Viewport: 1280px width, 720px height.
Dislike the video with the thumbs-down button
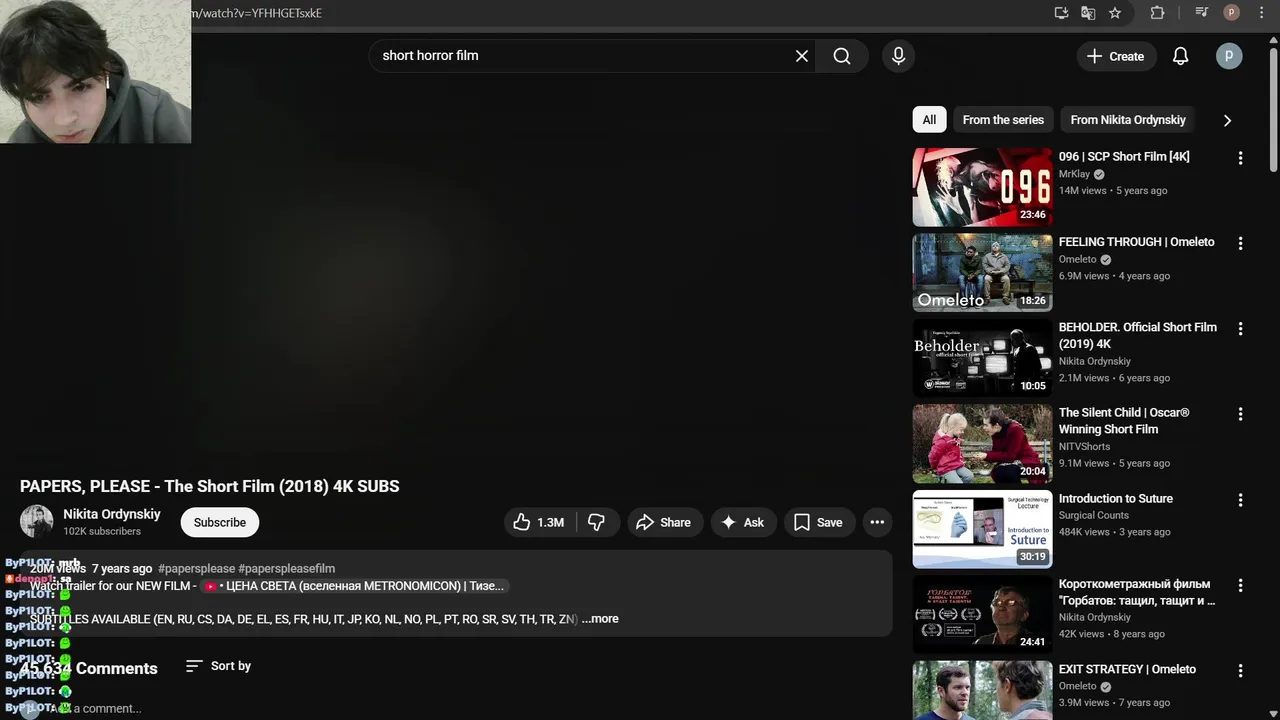(597, 522)
